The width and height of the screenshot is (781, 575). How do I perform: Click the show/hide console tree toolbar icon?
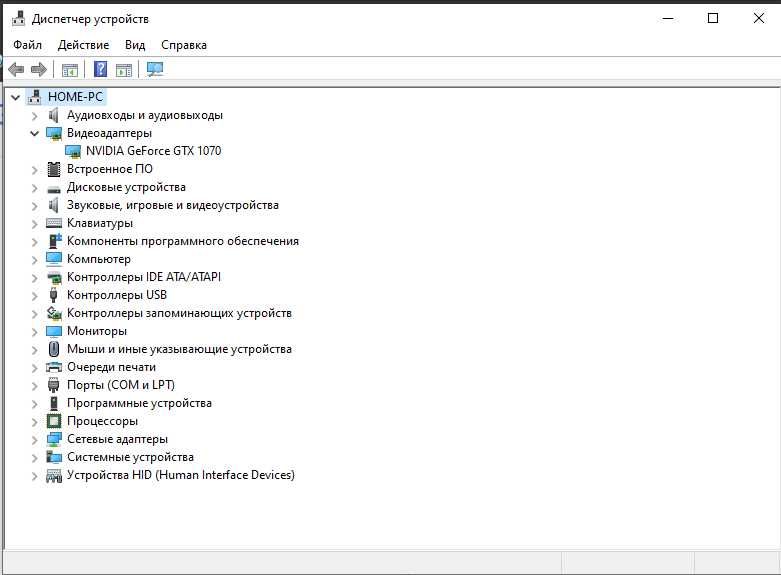pos(70,70)
